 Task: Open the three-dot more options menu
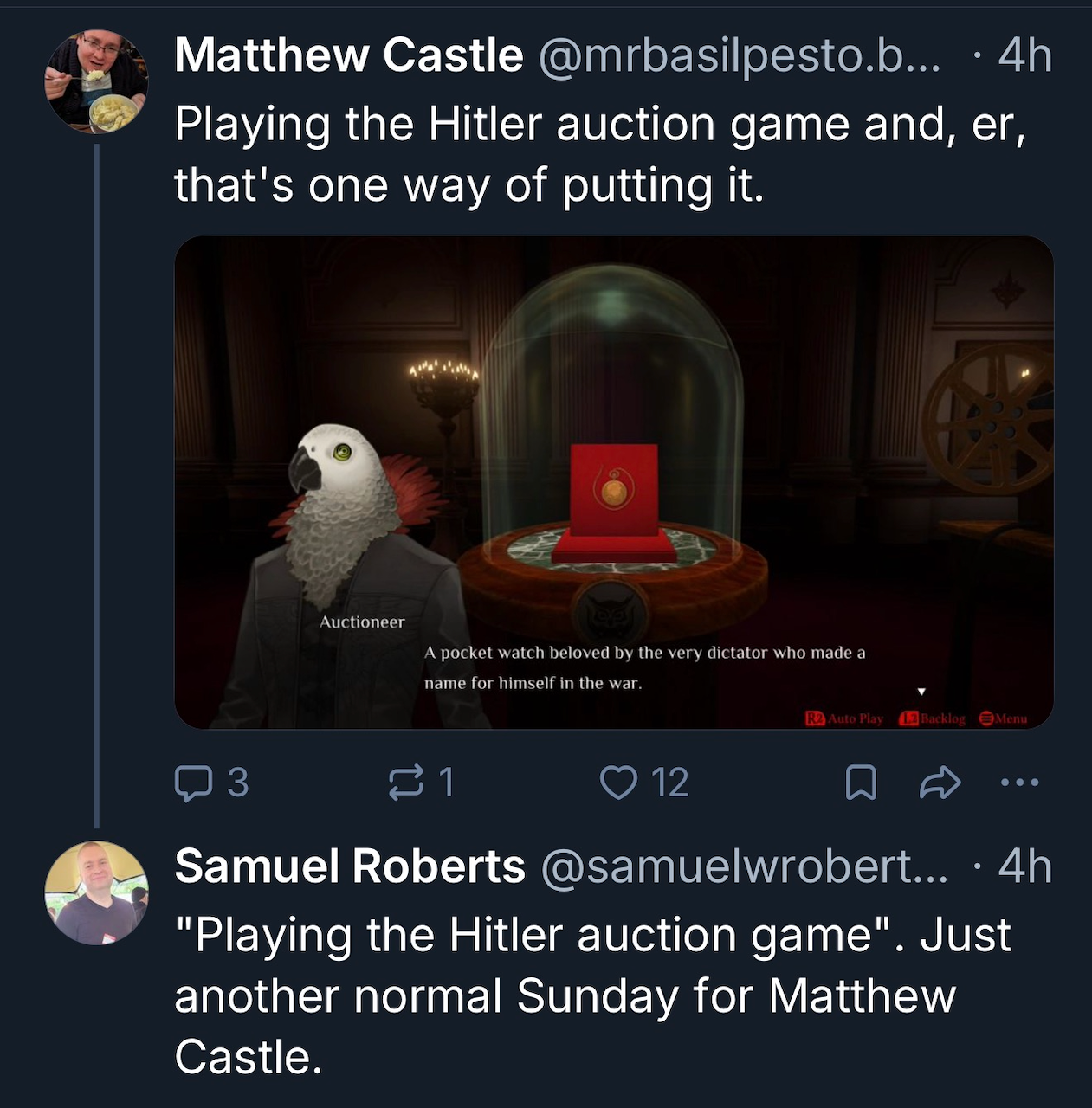tap(1019, 783)
